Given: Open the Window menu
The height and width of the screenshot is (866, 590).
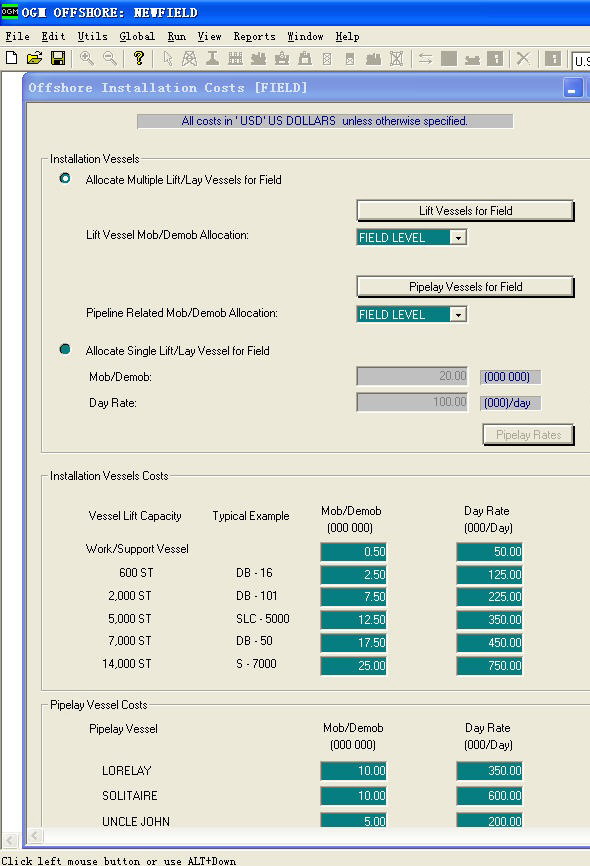Looking at the screenshot, I should [305, 36].
